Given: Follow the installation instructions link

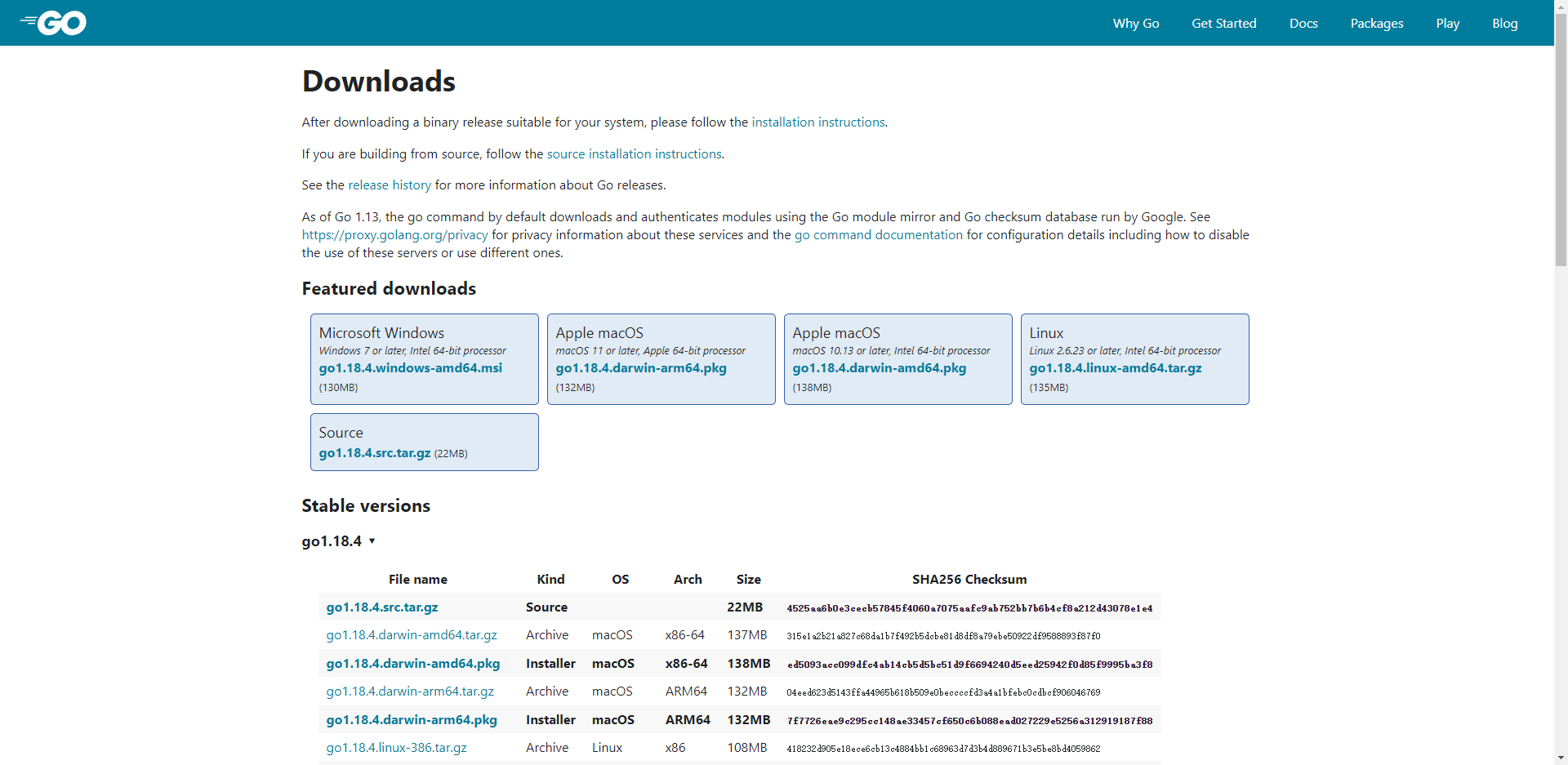Looking at the screenshot, I should coord(818,122).
